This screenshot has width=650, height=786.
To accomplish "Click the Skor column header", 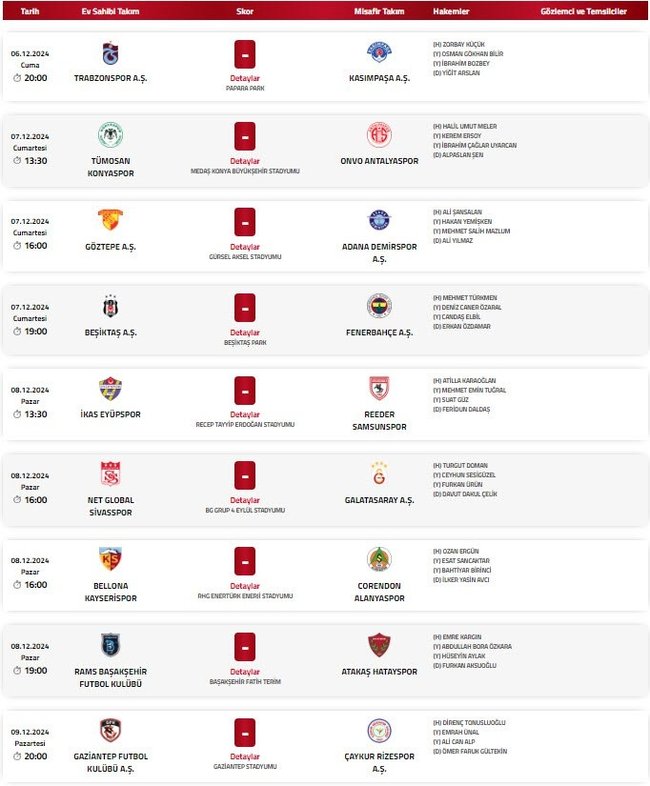I will pos(245,11).
